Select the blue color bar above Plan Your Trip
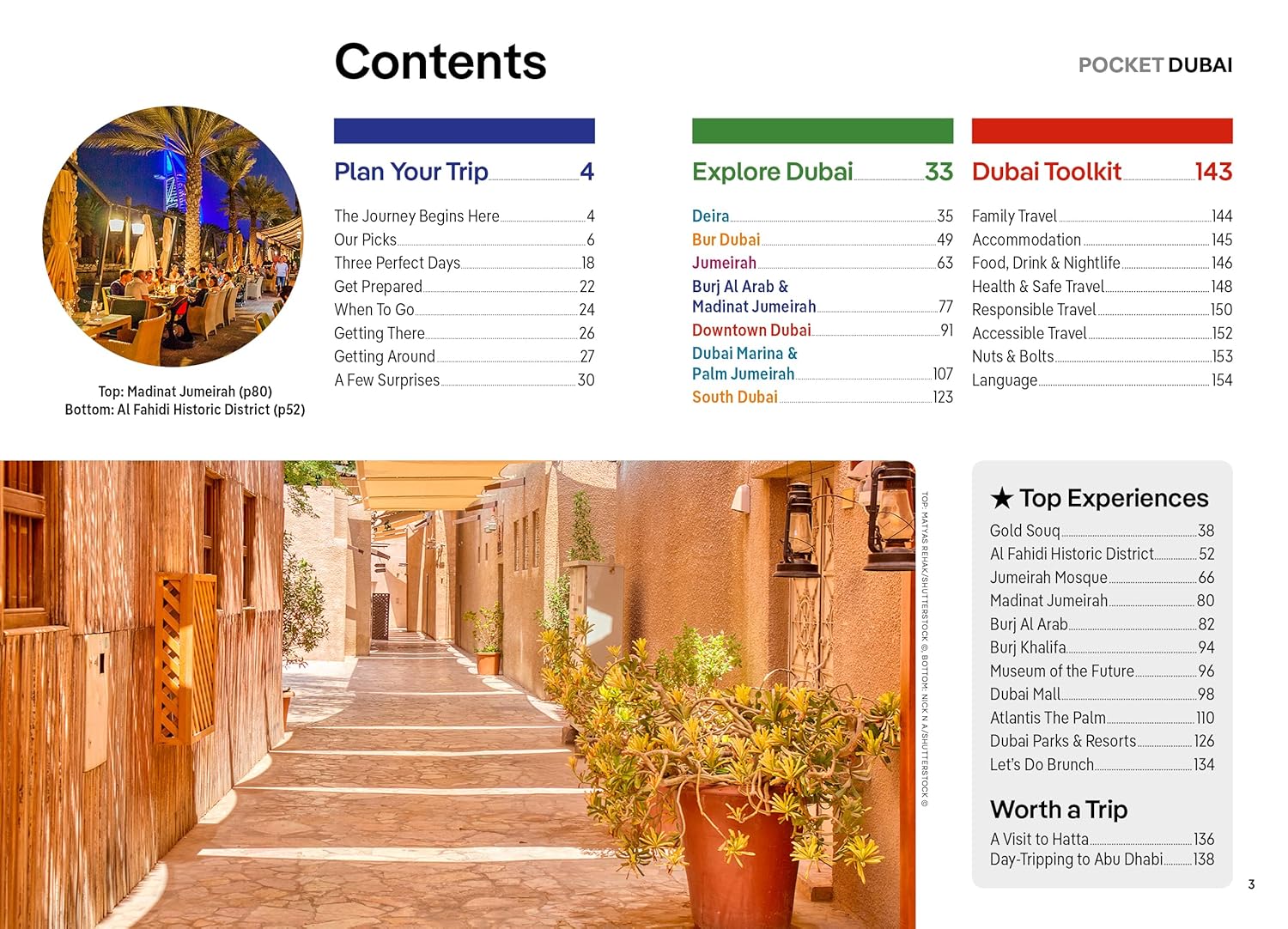Viewport: 1288px width, 929px height. pyautogui.click(x=464, y=131)
